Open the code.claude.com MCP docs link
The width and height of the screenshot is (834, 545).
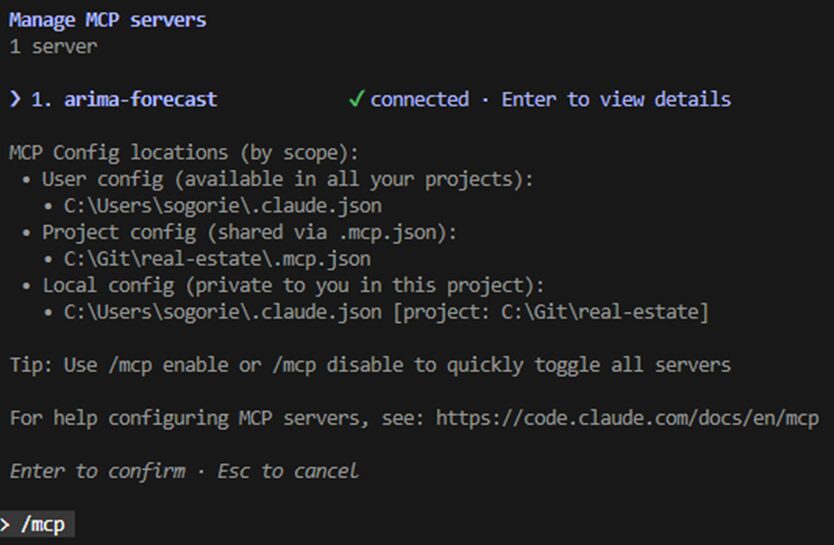(x=627, y=417)
